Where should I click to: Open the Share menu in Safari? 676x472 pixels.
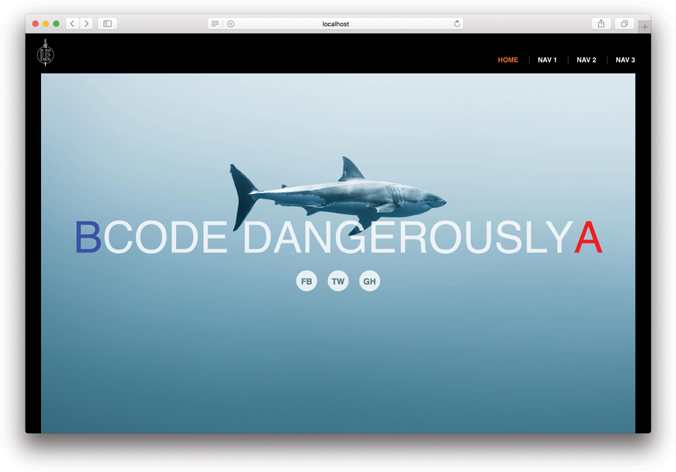(601, 24)
